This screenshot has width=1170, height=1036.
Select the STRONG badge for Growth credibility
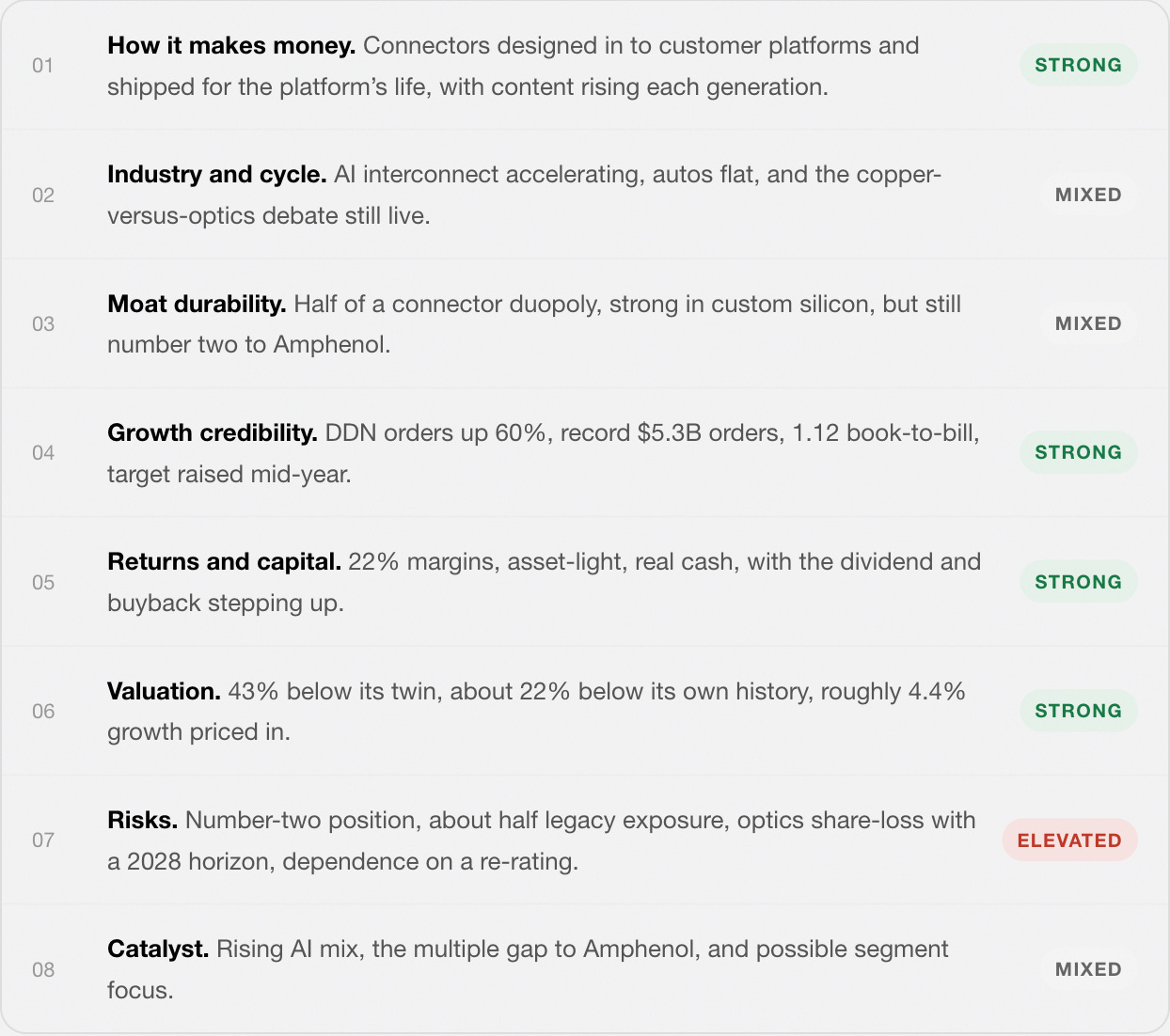click(x=1079, y=452)
